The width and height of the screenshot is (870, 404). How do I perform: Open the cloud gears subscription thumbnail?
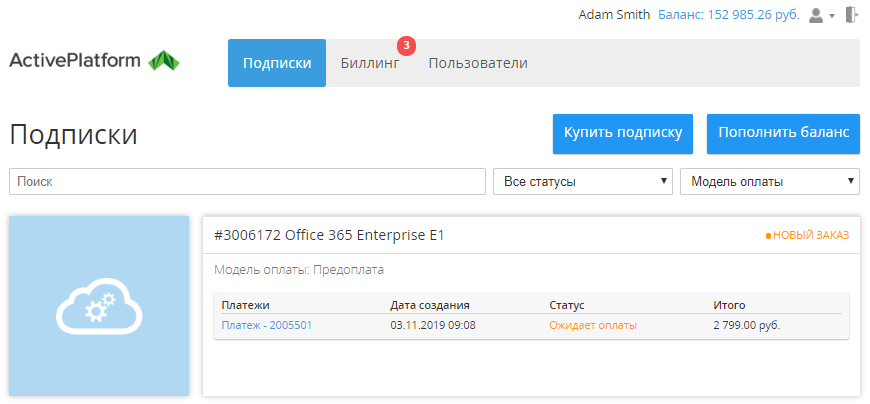[x=99, y=306]
